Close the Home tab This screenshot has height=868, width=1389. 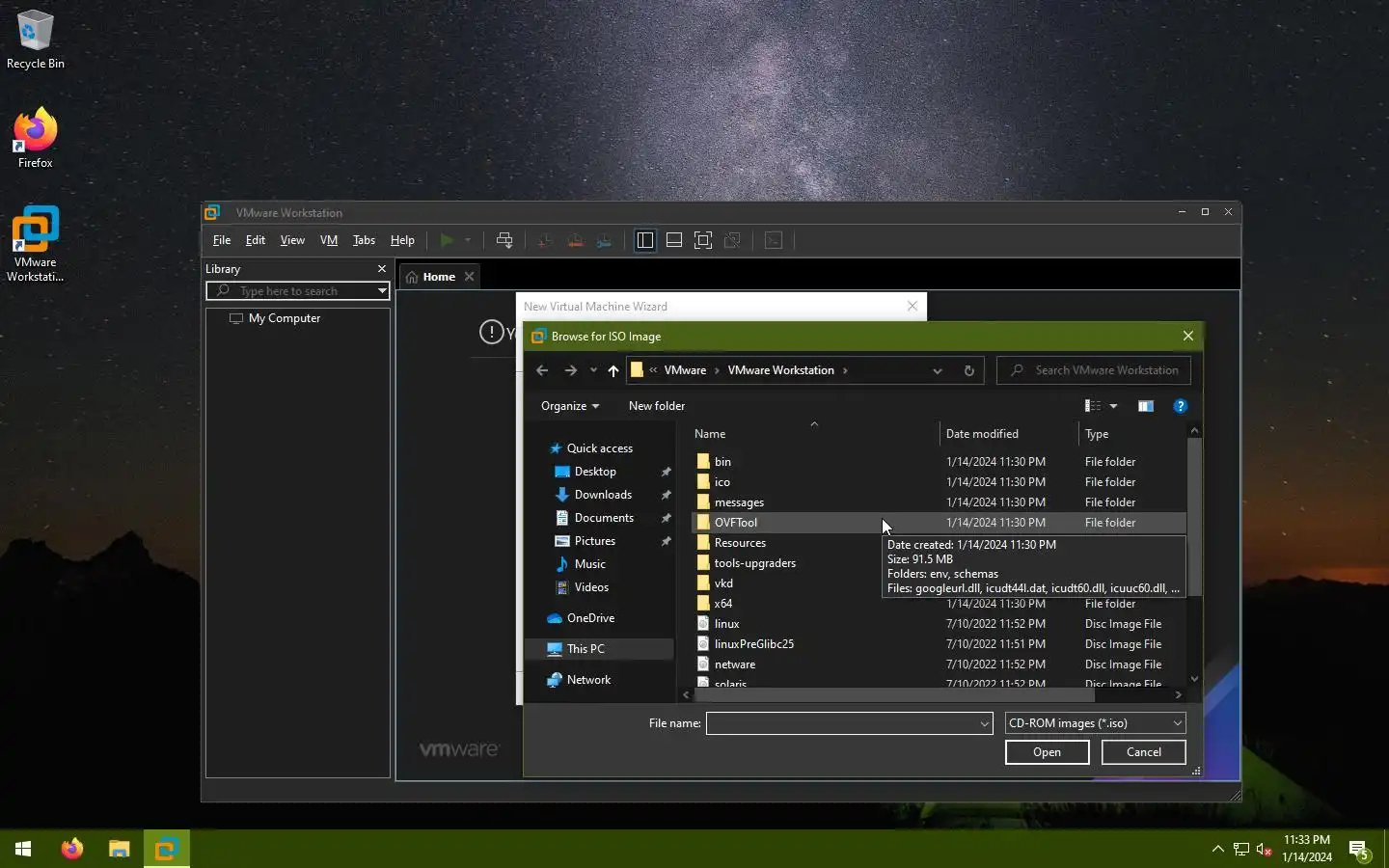point(470,277)
